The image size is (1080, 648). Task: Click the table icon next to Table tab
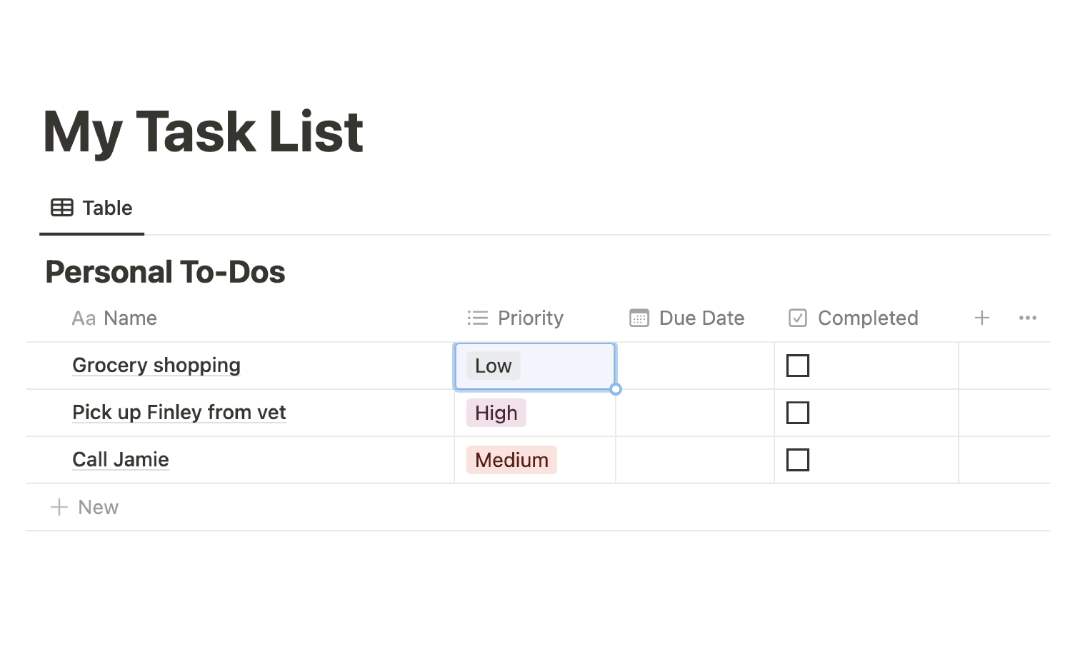[60, 207]
